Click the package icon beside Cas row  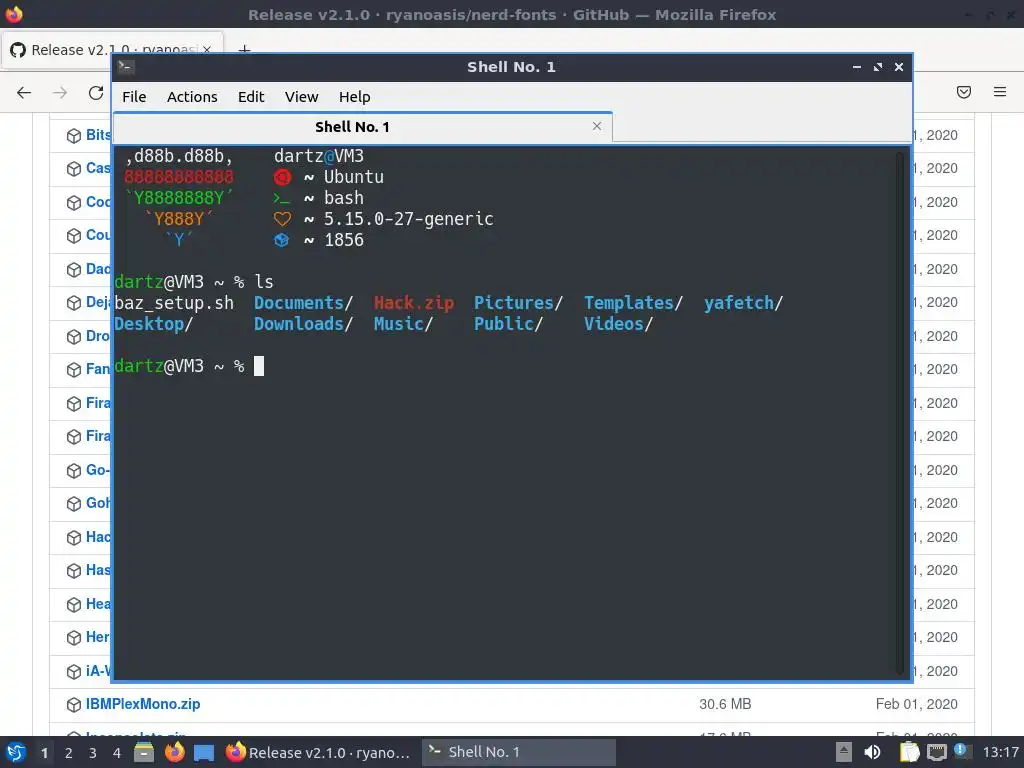click(x=74, y=169)
